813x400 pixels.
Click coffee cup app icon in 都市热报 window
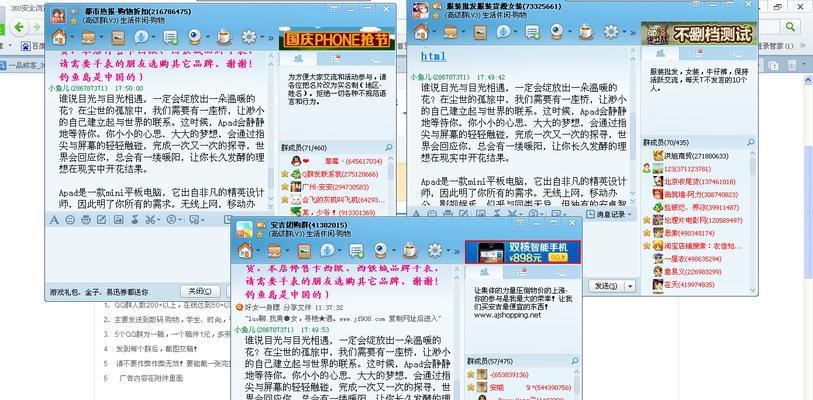(x=224, y=37)
